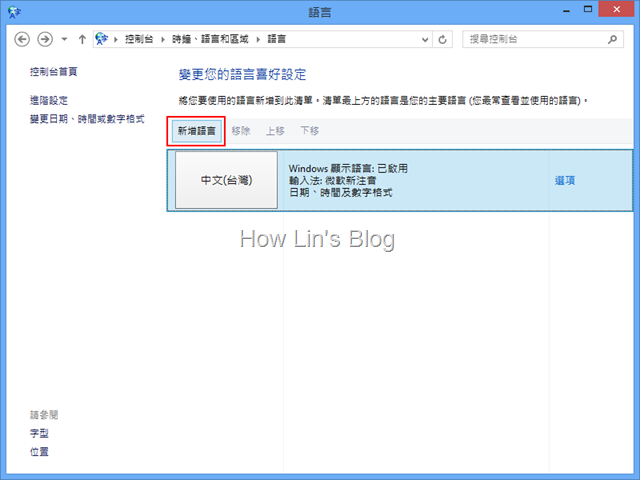Click the 下移 toolbar button
640x480 pixels.
[x=309, y=131]
